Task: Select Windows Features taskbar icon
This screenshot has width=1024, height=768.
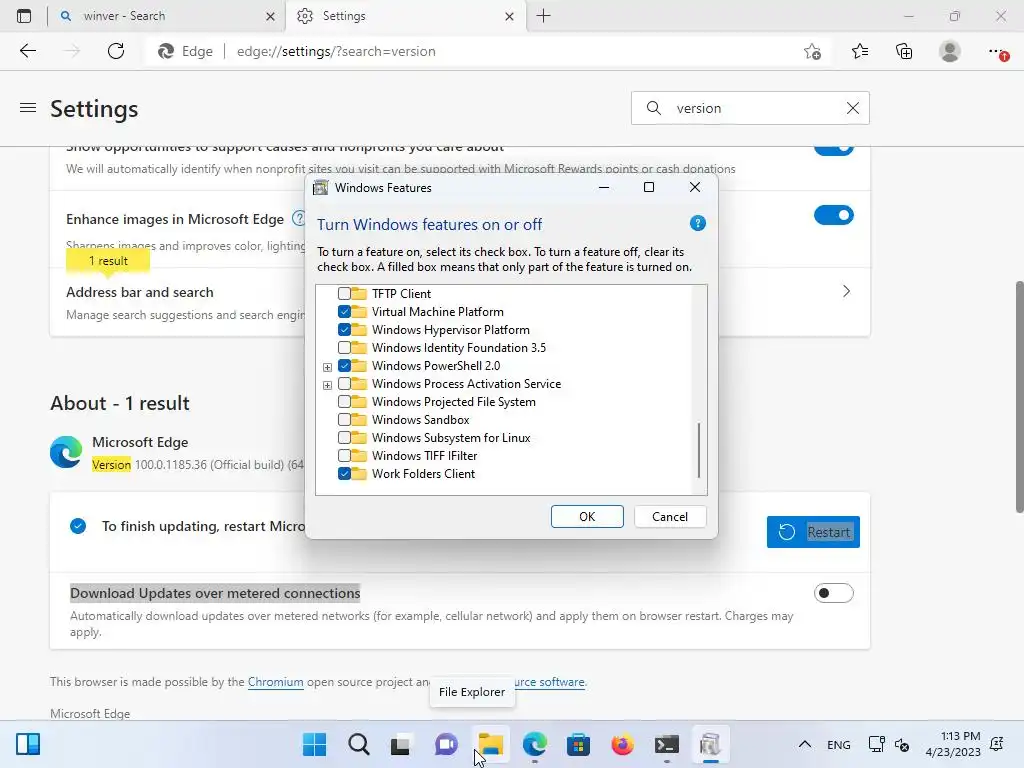Action: pyautogui.click(x=711, y=744)
